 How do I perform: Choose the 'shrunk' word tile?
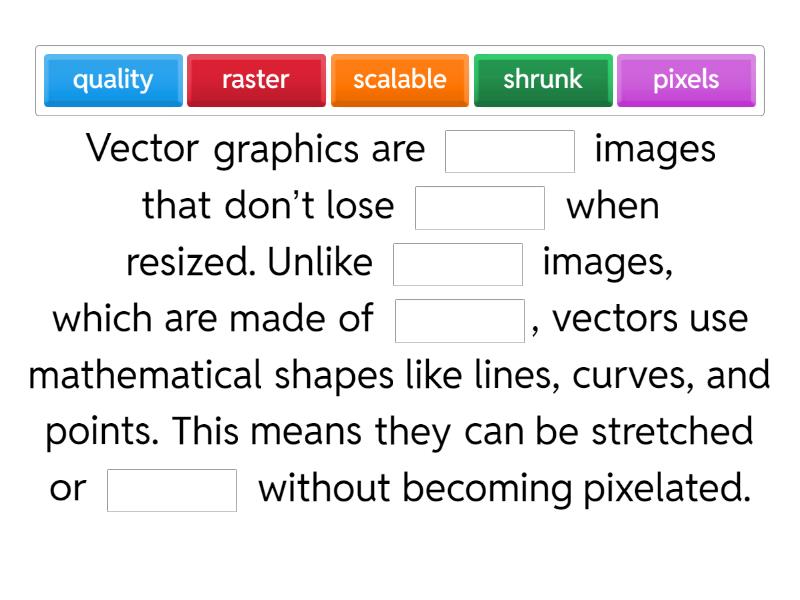click(543, 80)
